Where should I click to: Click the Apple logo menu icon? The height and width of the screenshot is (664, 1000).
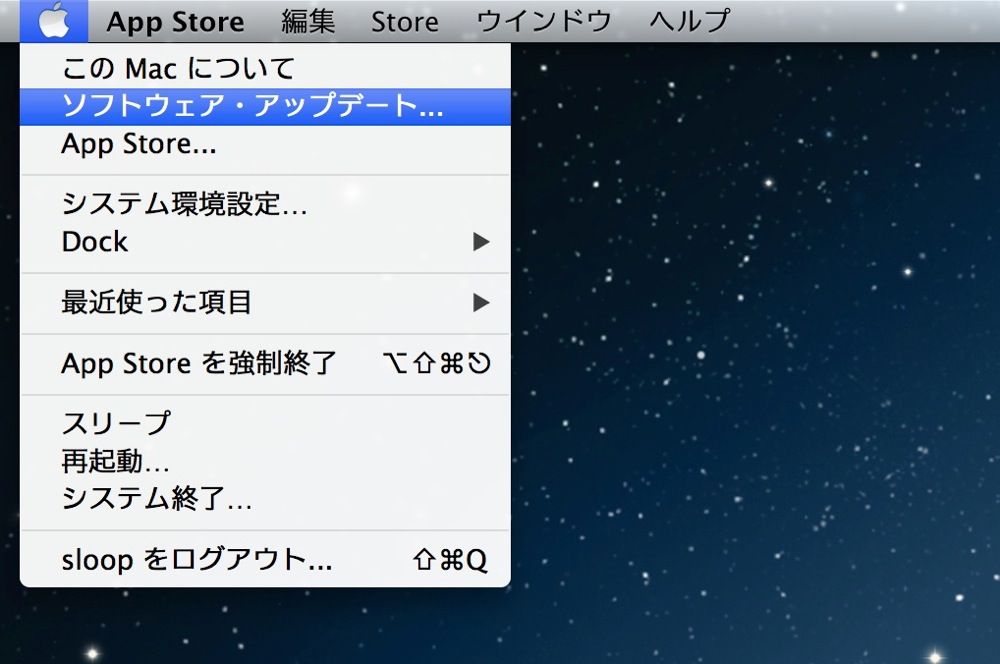point(54,21)
